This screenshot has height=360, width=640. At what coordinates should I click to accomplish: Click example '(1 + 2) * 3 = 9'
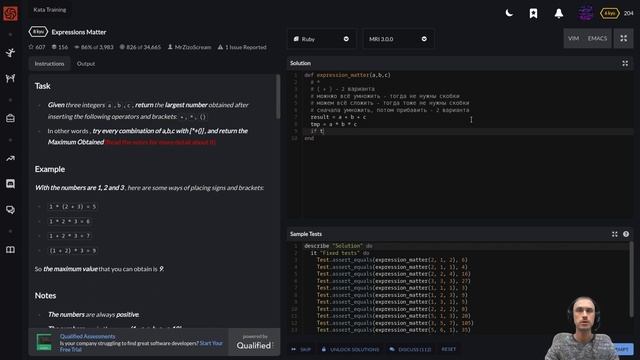pyautogui.click(x=73, y=251)
